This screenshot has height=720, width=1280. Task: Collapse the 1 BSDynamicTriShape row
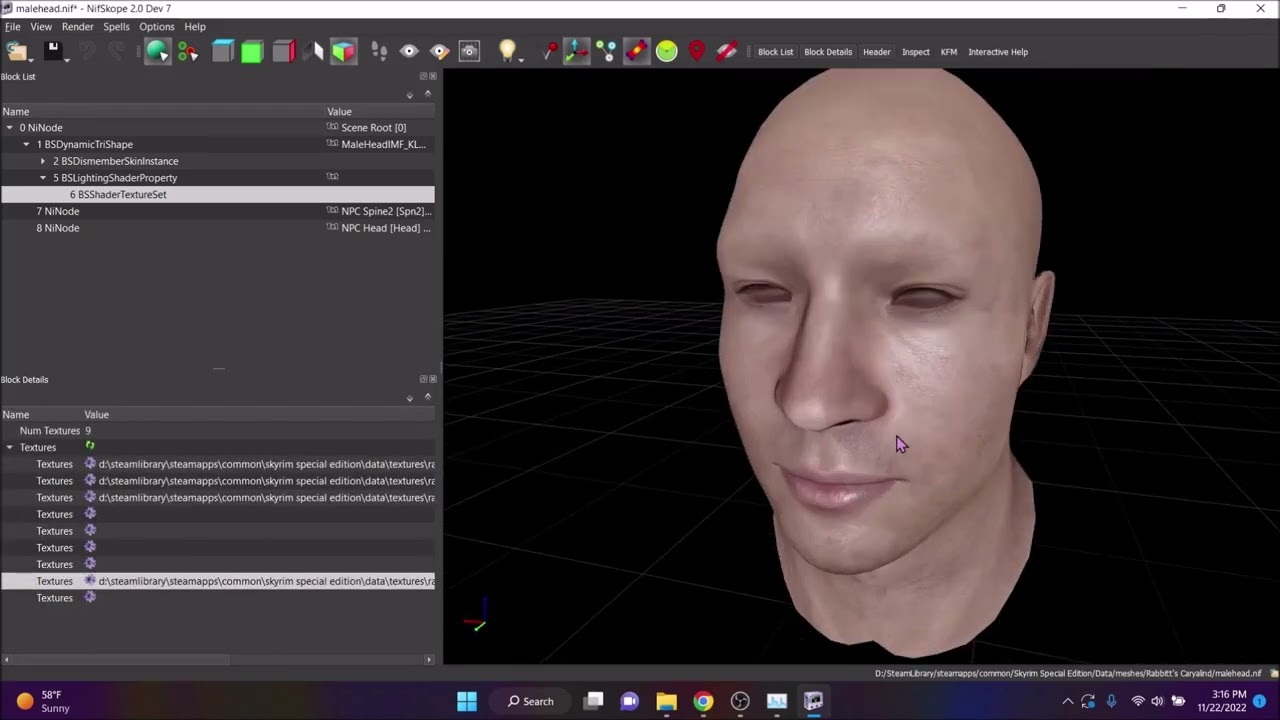coord(26,145)
